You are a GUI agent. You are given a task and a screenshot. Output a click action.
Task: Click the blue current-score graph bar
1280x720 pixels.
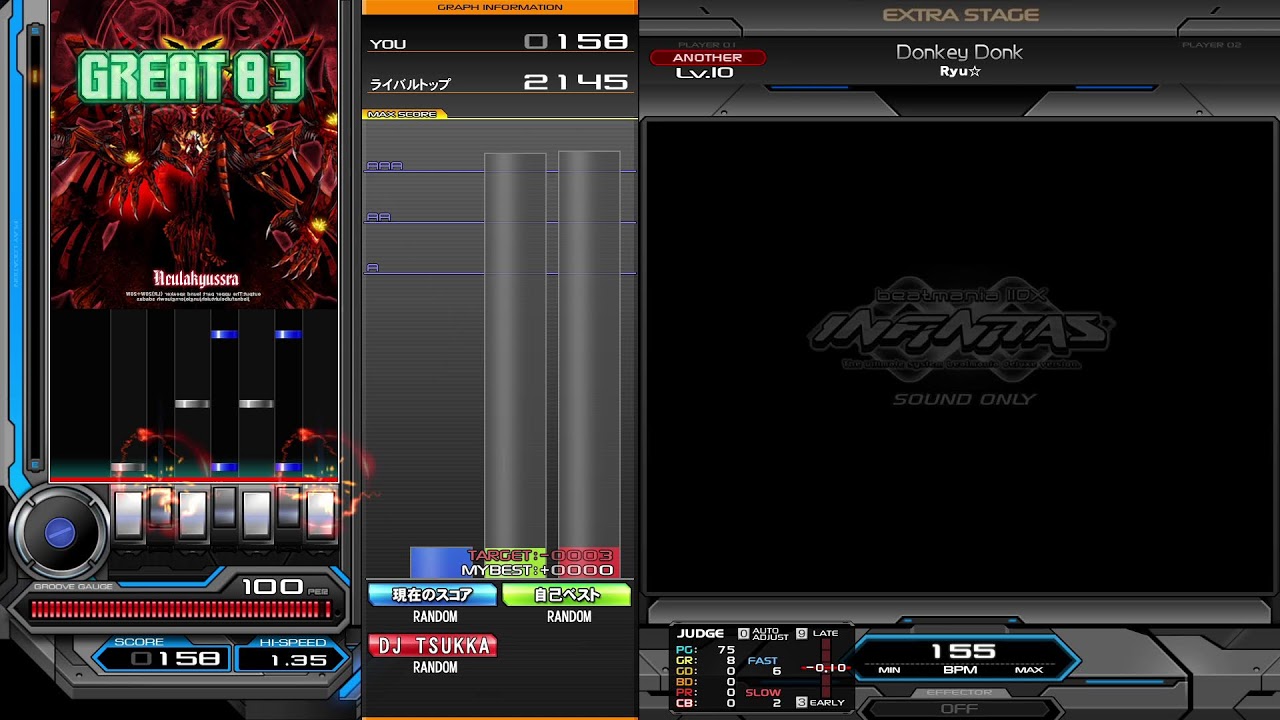pos(440,562)
